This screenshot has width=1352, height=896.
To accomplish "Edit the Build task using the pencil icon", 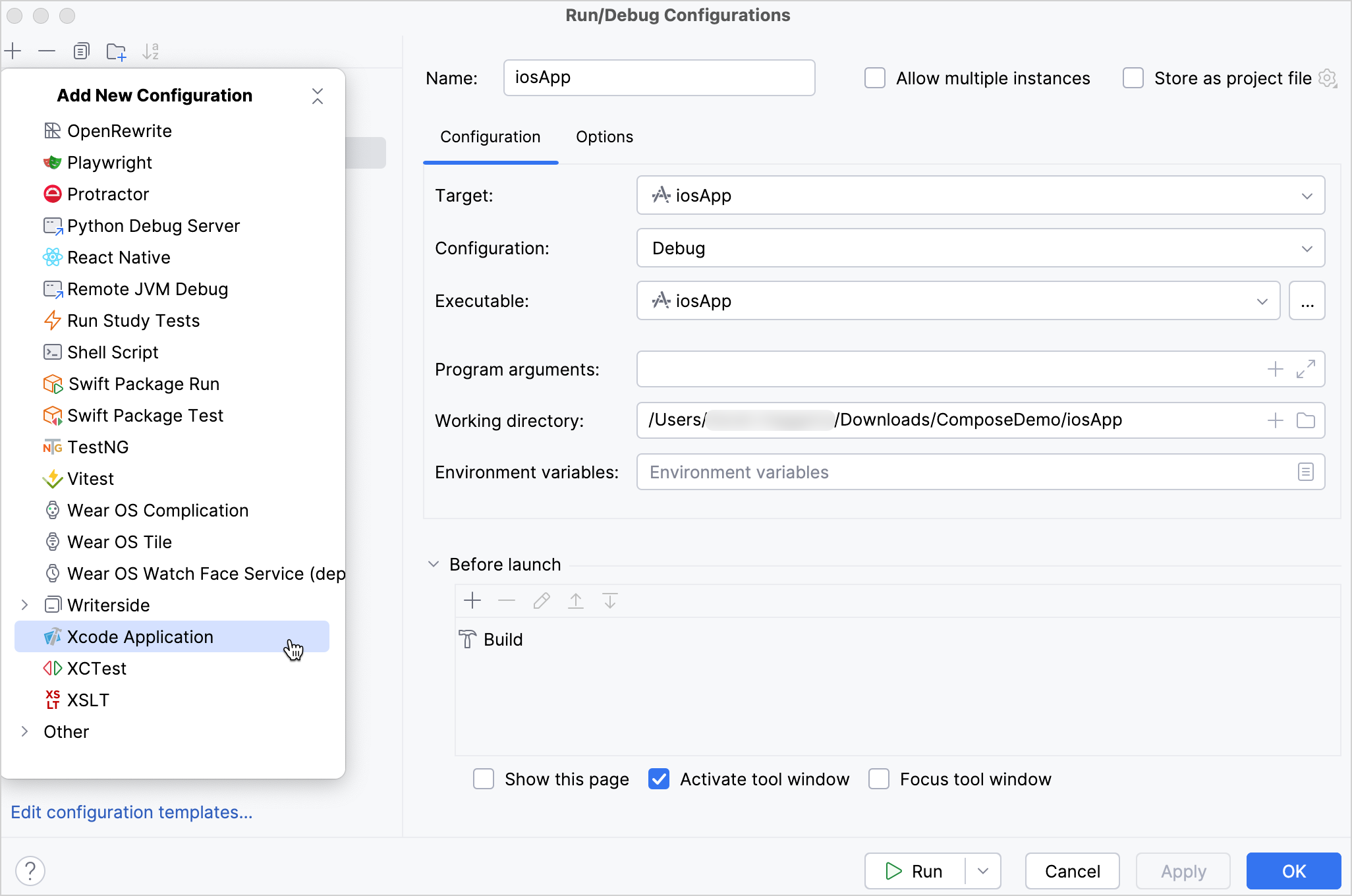I will (x=542, y=600).
